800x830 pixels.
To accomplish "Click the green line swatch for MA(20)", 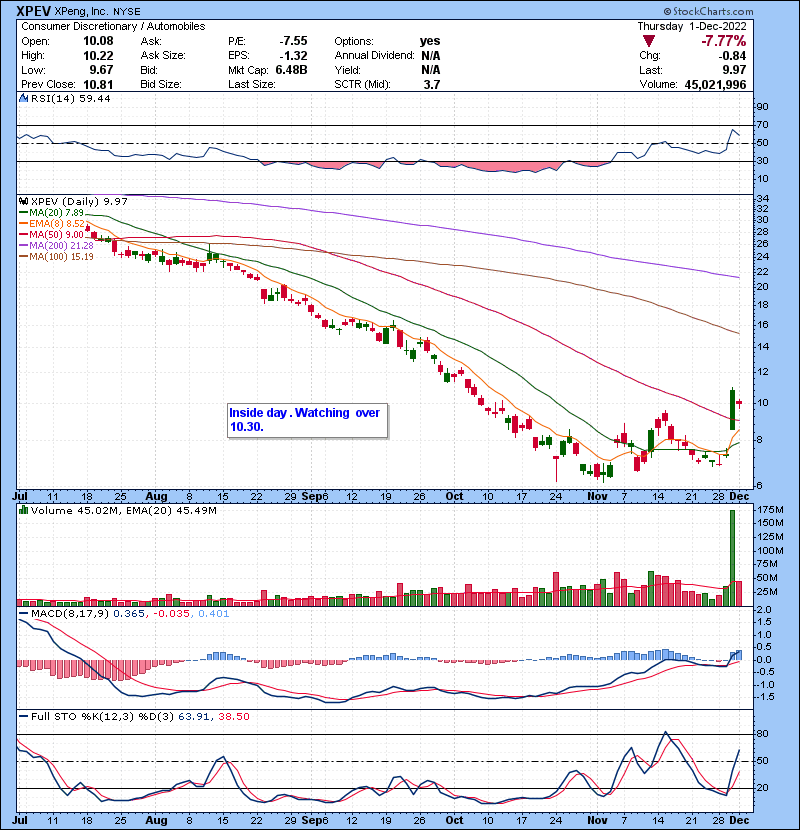I will click(x=23, y=213).
